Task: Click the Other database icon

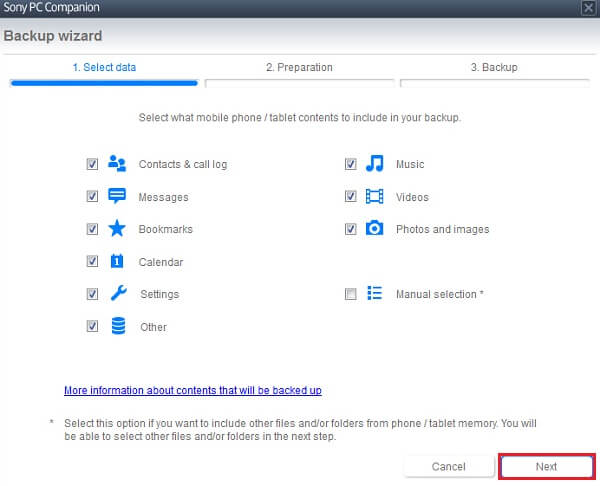Action: (x=117, y=326)
